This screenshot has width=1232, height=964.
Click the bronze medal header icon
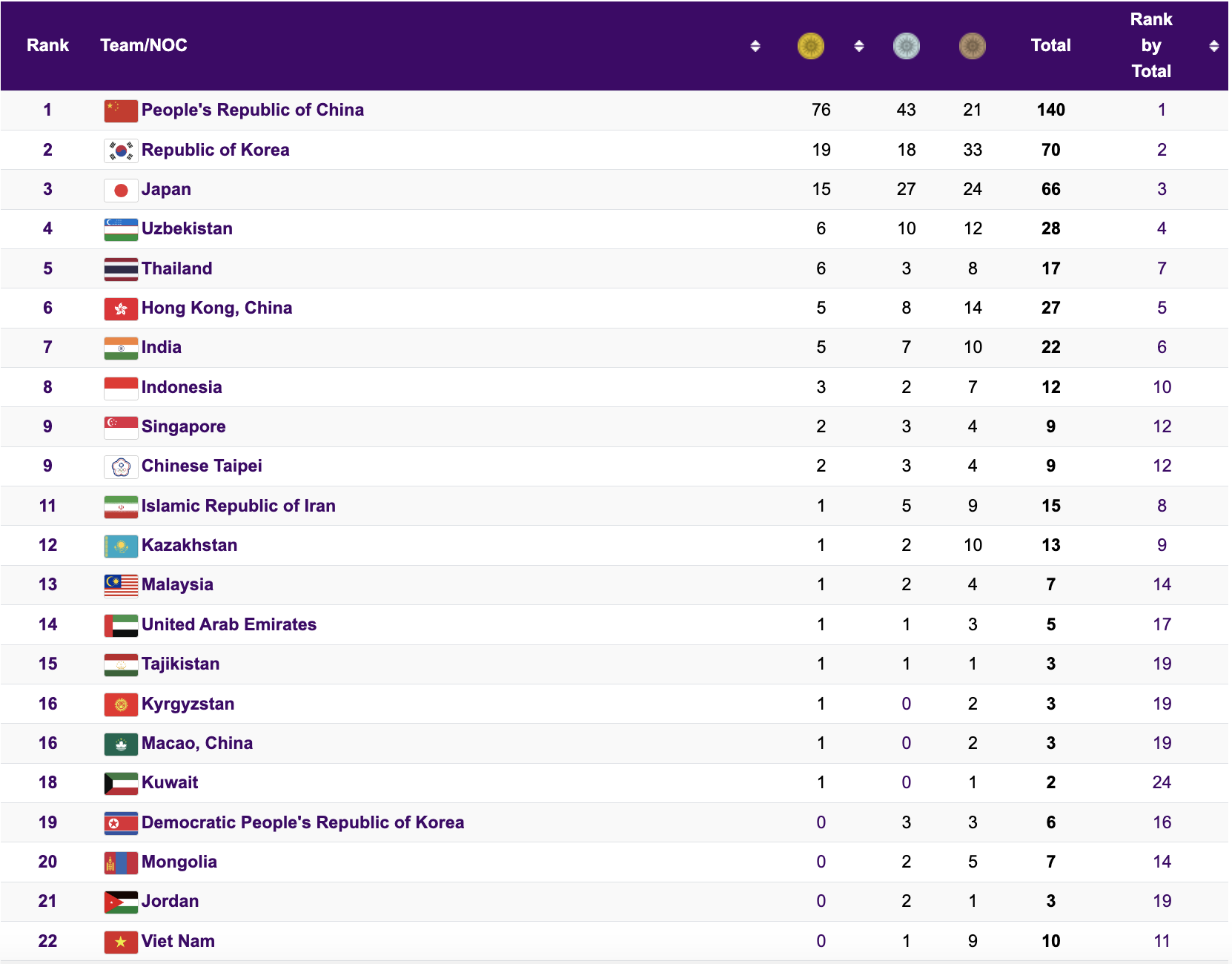coord(972,46)
